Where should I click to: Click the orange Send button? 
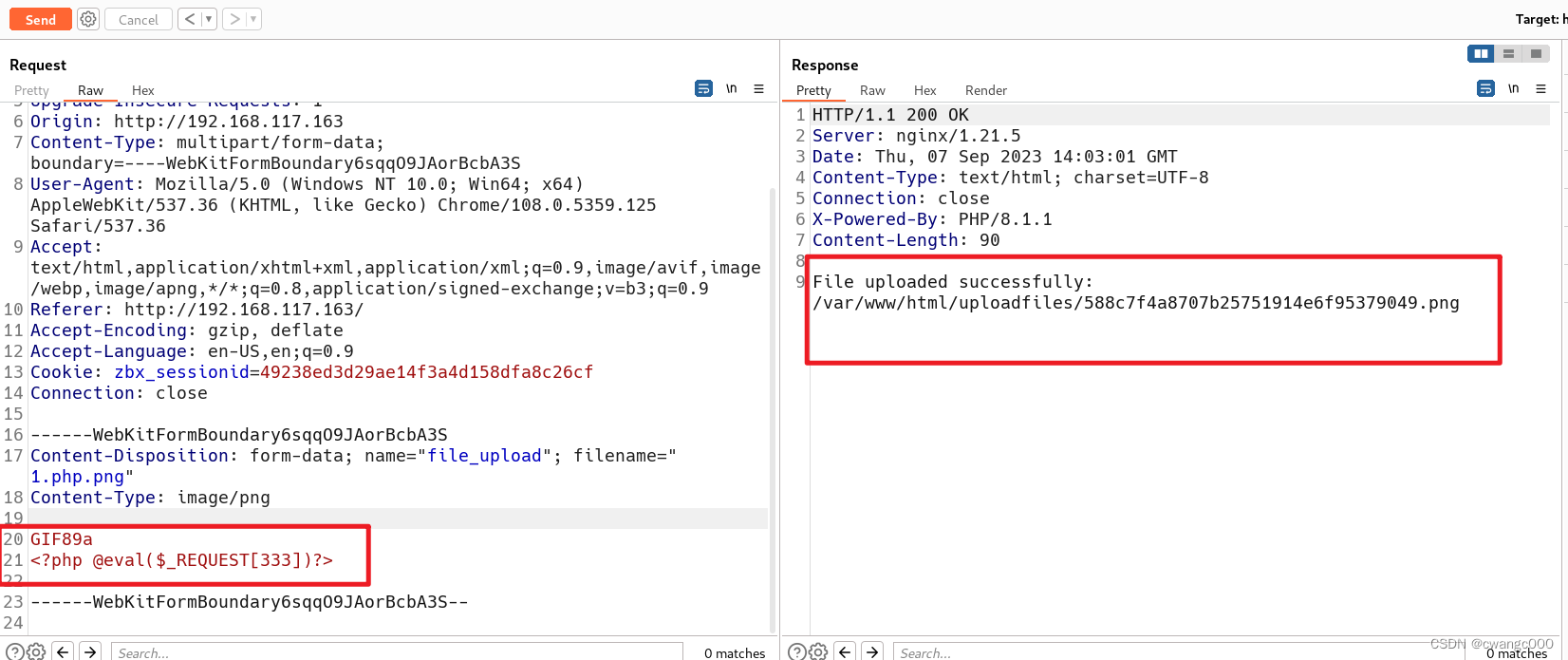40,19
